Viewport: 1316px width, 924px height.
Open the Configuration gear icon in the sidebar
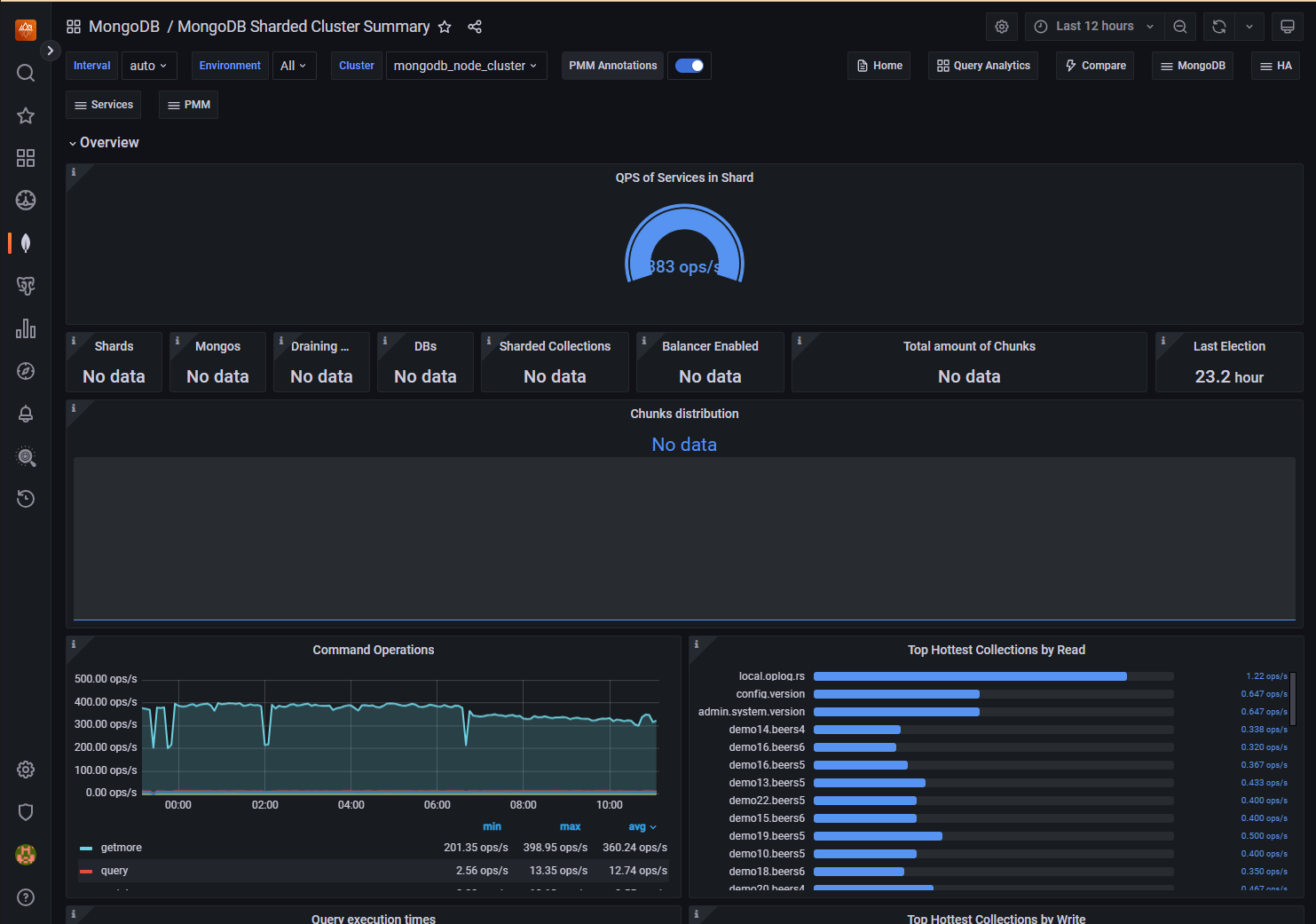pos(26,770)
